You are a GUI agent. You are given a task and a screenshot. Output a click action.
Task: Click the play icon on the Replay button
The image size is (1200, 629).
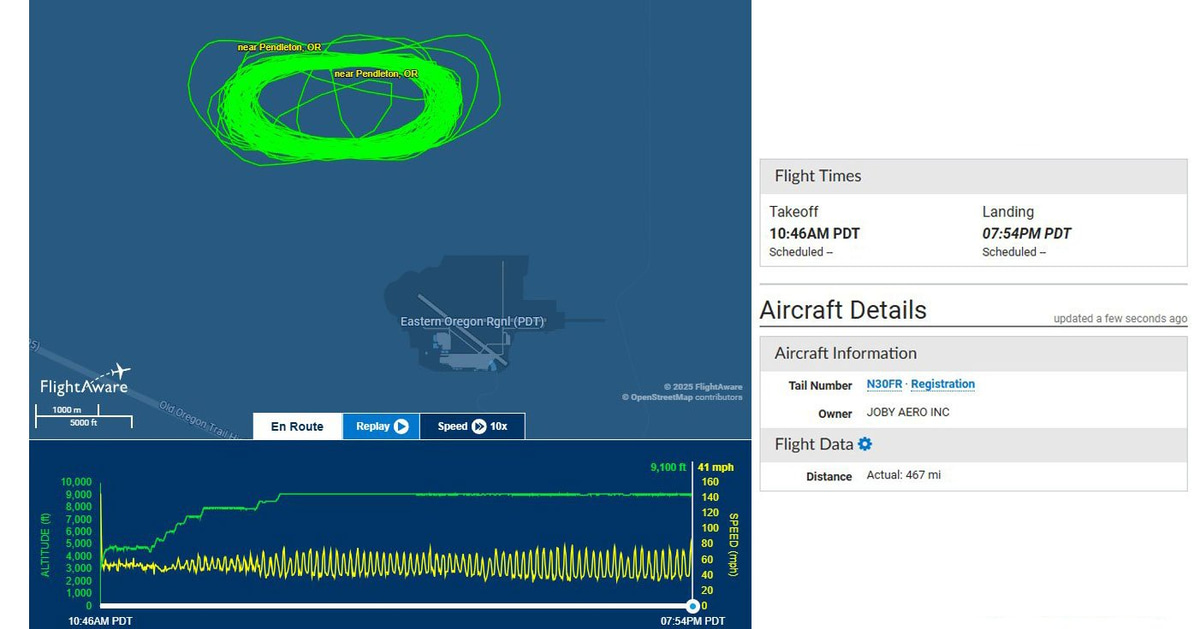[x=401, y=426]
